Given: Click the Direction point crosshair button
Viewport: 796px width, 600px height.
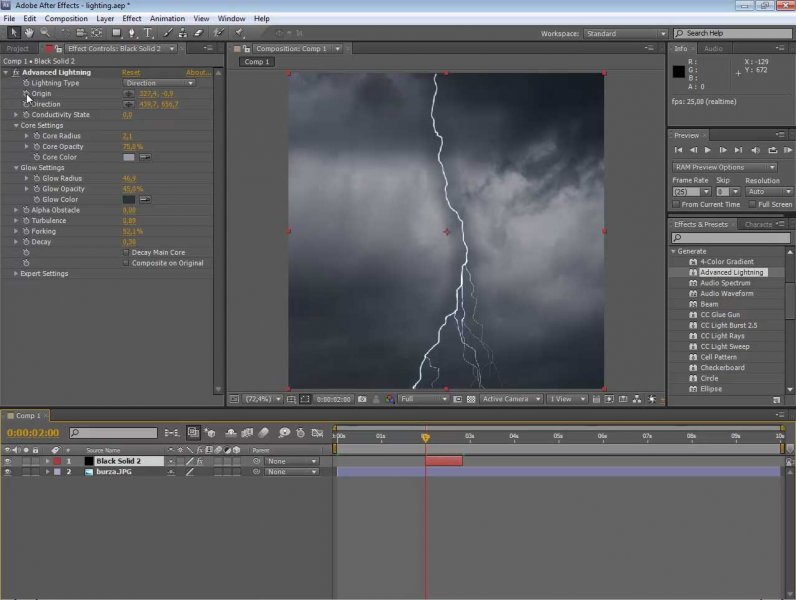Looking at the screenshot, I should (x=128, y=104).
